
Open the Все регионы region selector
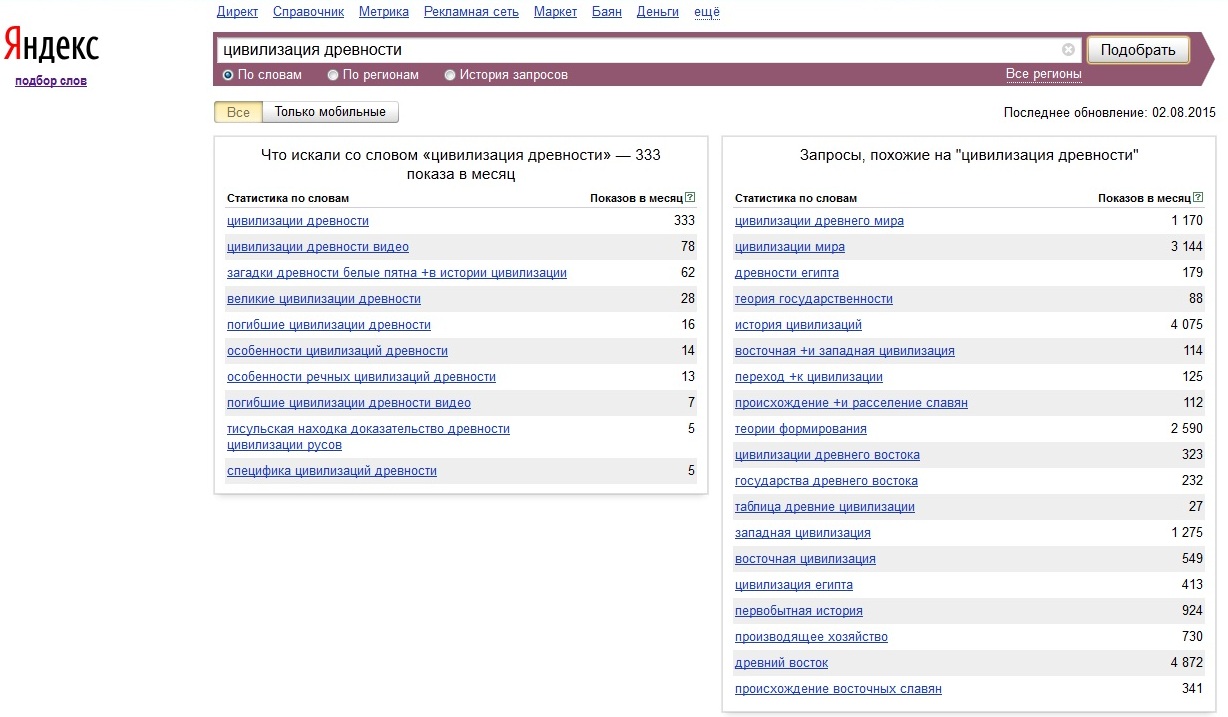[x=1043, y=74]
